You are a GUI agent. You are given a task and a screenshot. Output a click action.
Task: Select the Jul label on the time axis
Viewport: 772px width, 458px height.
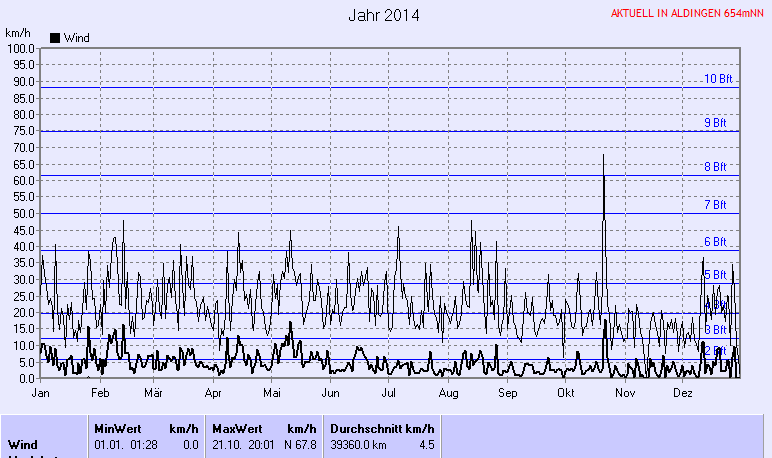(390, 393)
